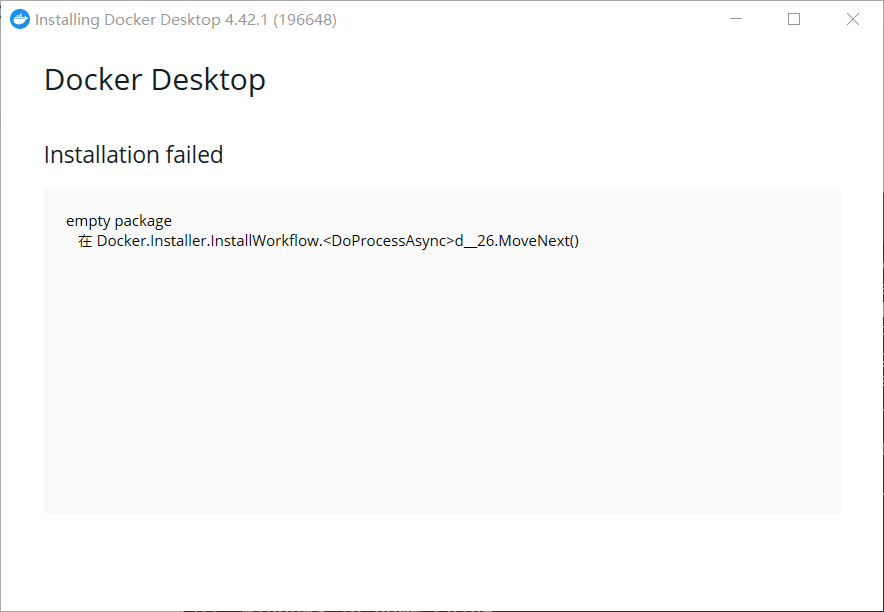This screenshot has width=884, height=612.
Task: Click blank white area below error panel
Action: tap(442, 561)
